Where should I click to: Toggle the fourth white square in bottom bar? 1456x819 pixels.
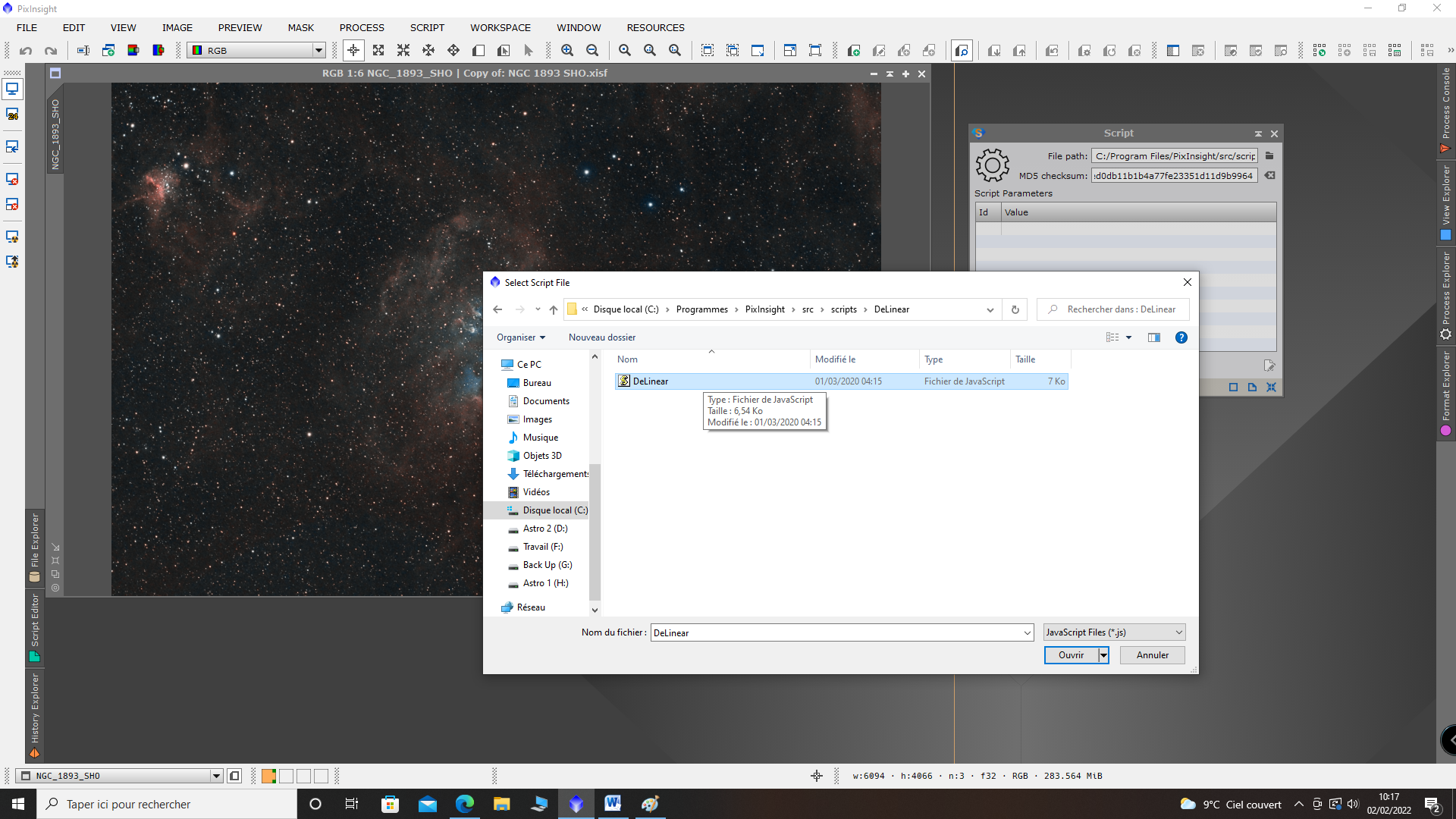(321, 776)
